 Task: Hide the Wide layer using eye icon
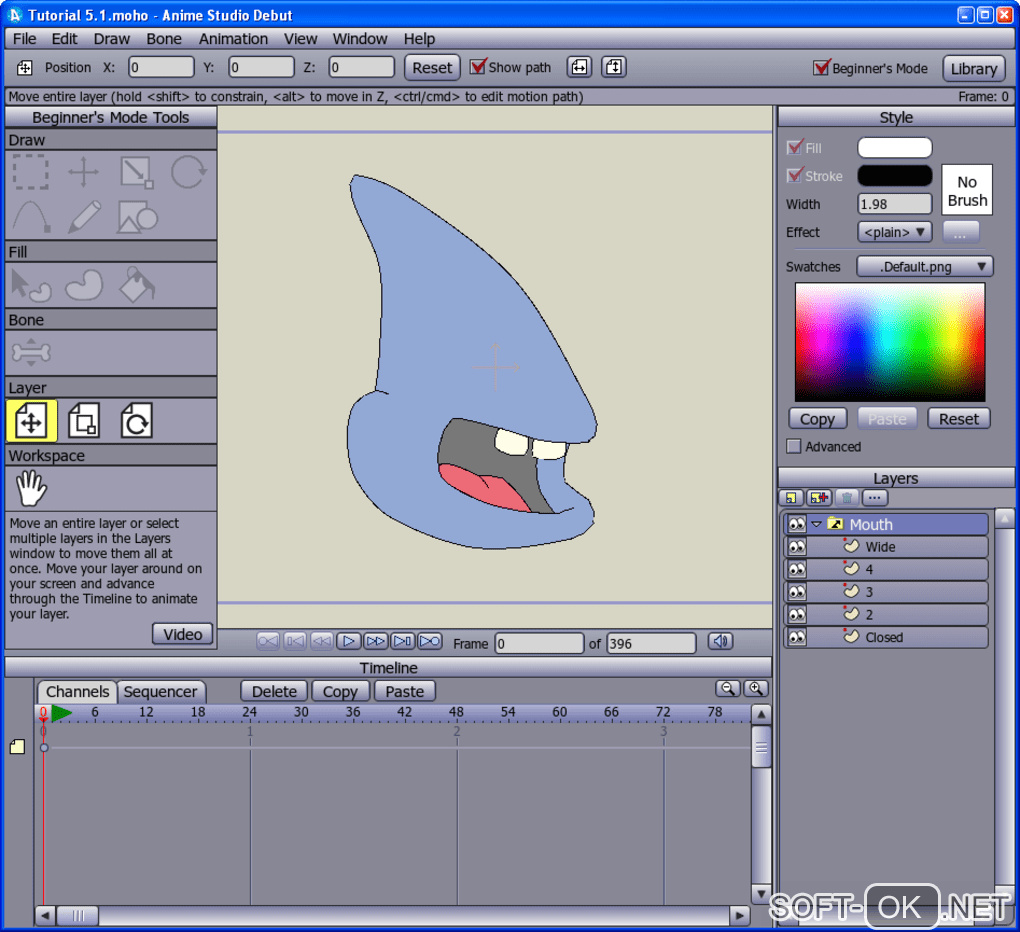[x=796, y=547]
